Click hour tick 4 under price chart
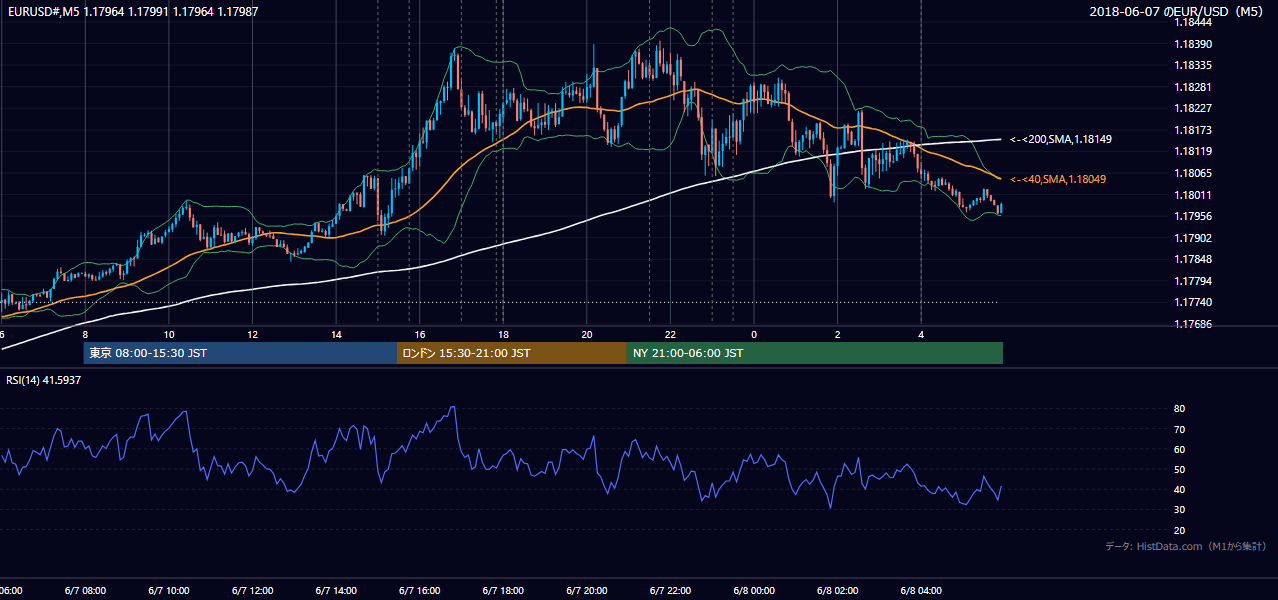This screenshot has width=1278, height=600. pyautogui.click(x=921, y=334)
